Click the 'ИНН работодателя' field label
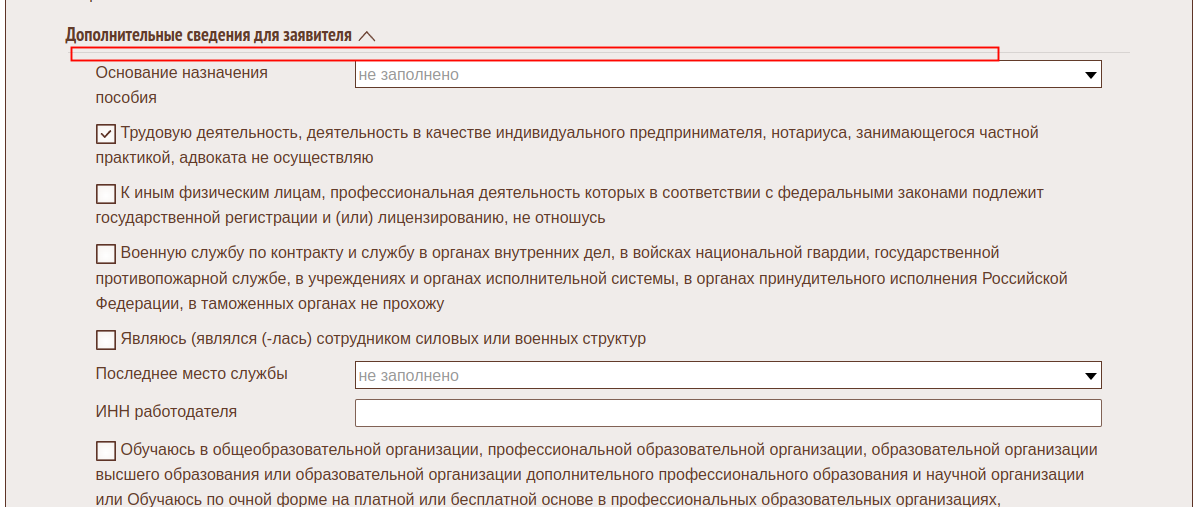The width and height of the screenshot is (1200, 507). coord(166,412)
